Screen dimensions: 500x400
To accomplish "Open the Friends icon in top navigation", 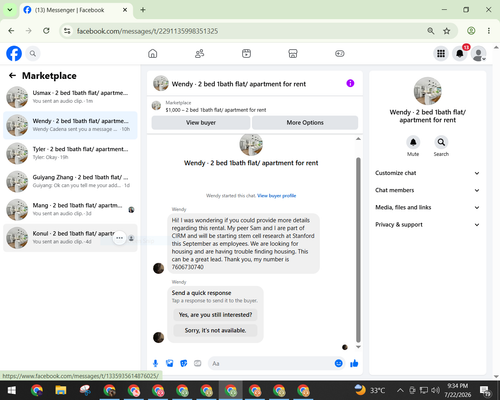I will point(199,53).
